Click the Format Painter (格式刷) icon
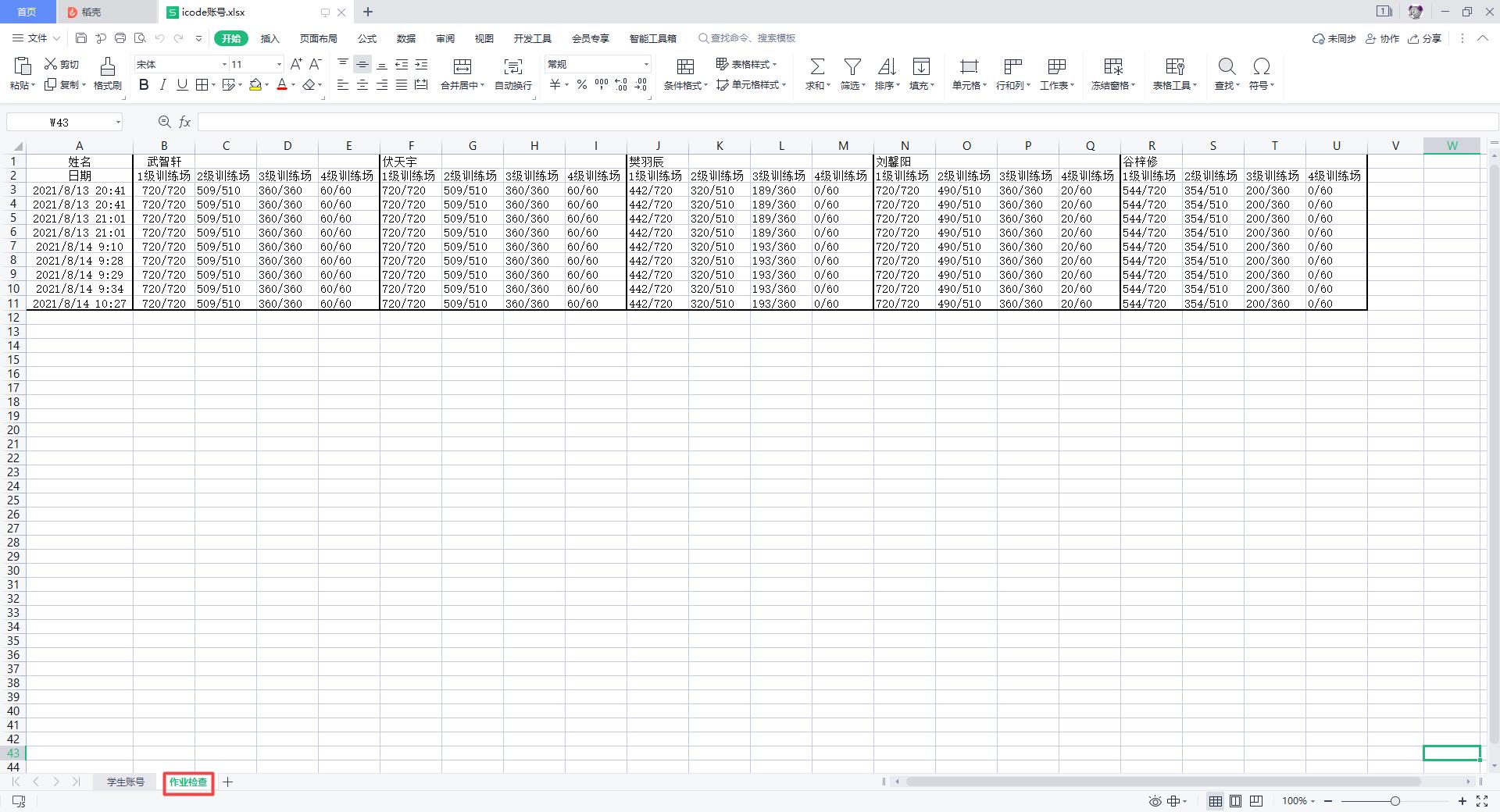 (107, 66)
